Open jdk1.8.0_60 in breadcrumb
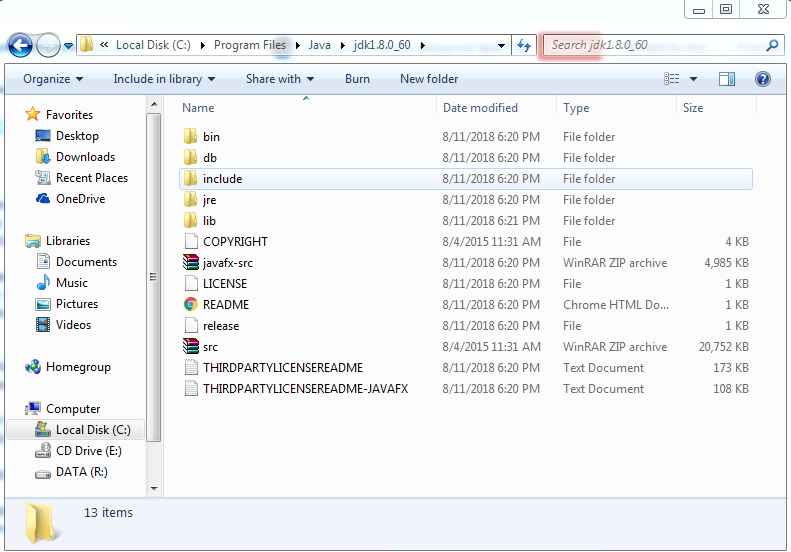The image size is (791, 552). pos(382,45)
